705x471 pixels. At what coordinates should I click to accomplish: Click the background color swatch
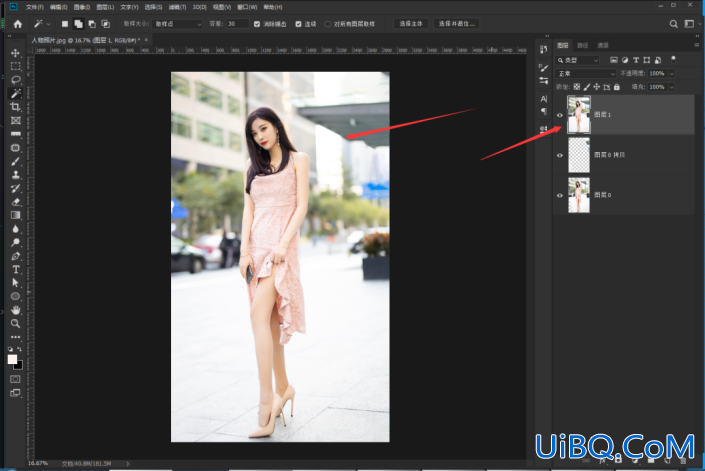[19, 365]
